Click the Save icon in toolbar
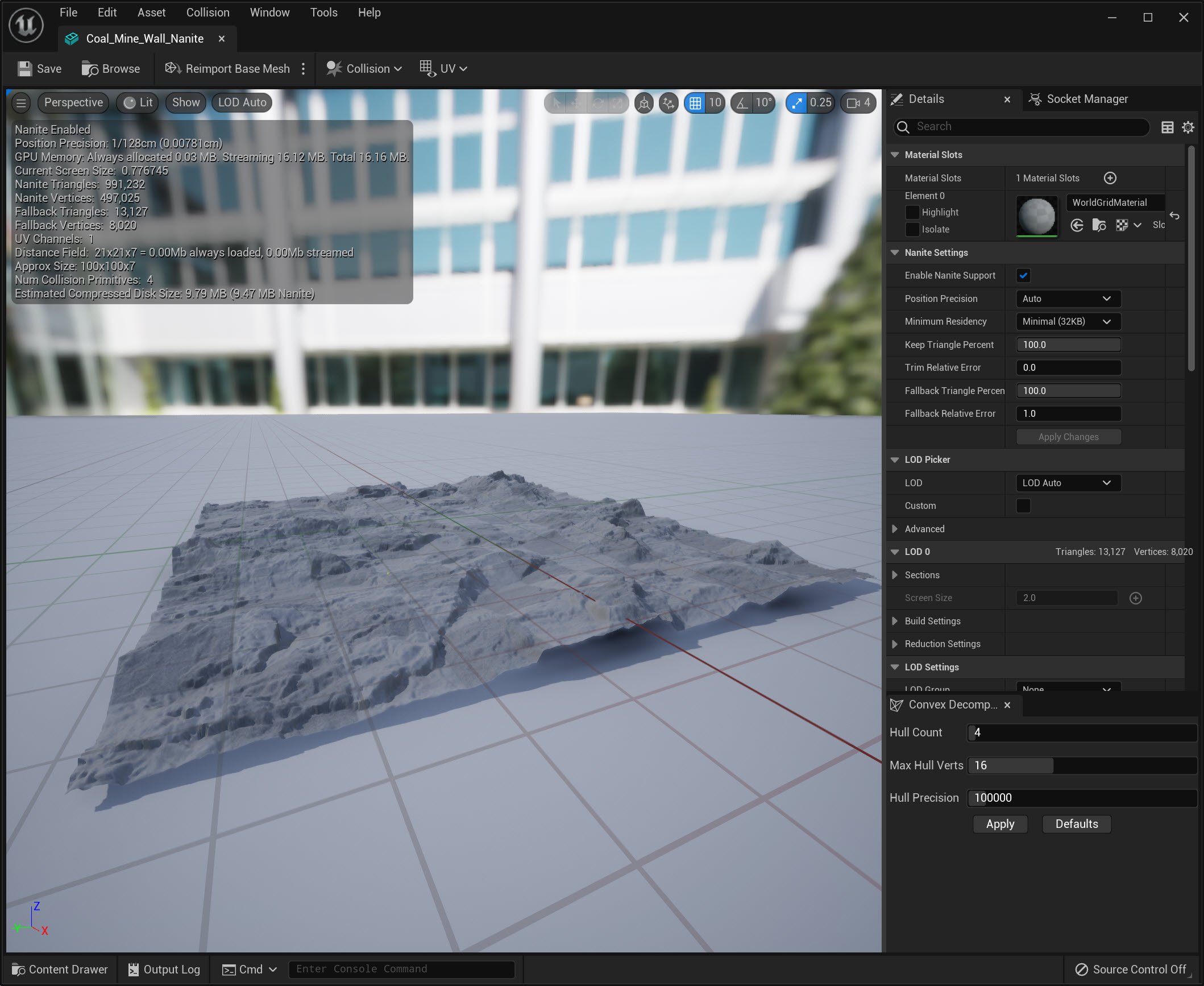This screenshot has width=1204, height=986. (x=25, y=69)
